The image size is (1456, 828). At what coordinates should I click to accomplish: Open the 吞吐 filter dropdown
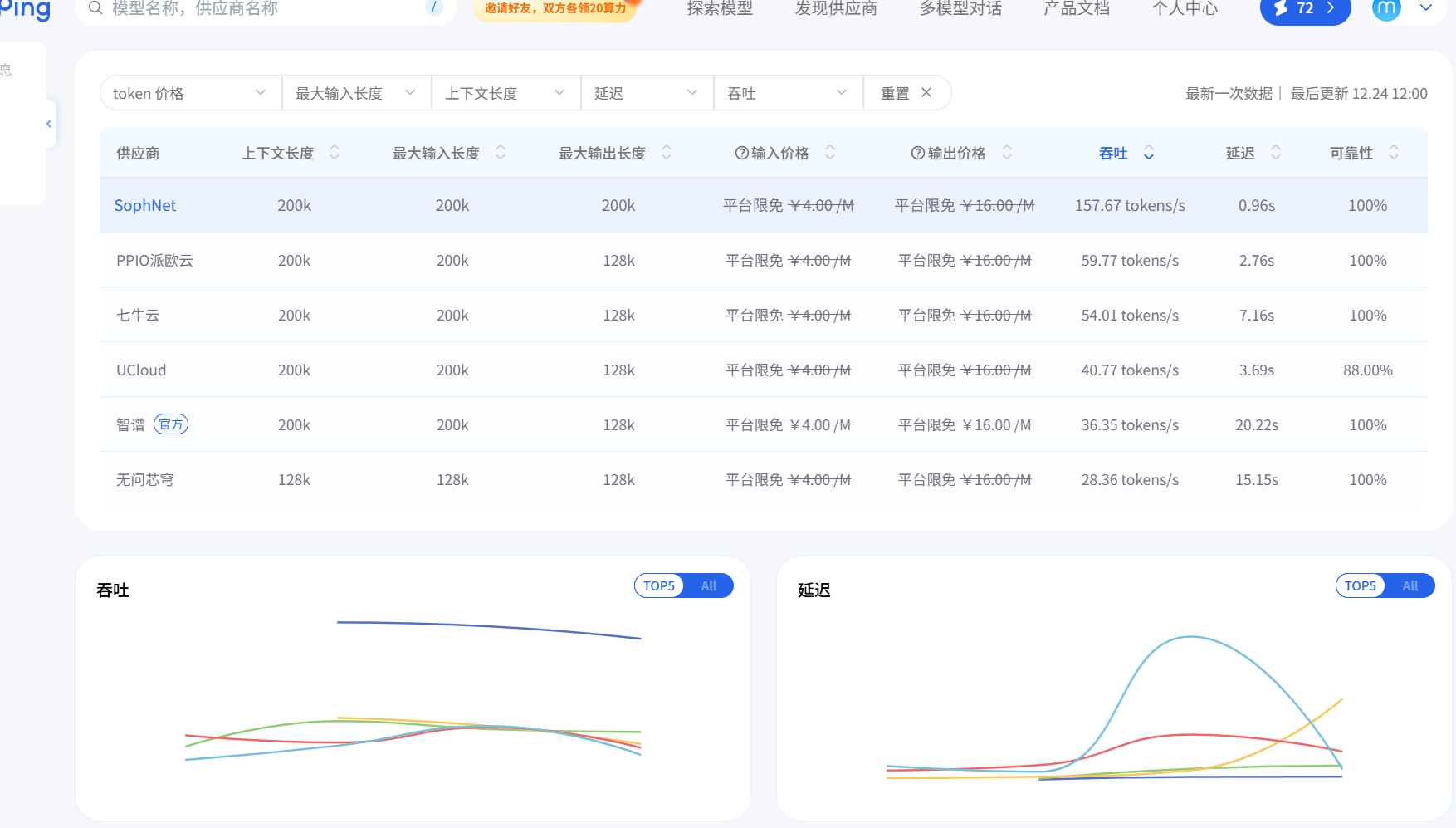click(x=789, y=93)
